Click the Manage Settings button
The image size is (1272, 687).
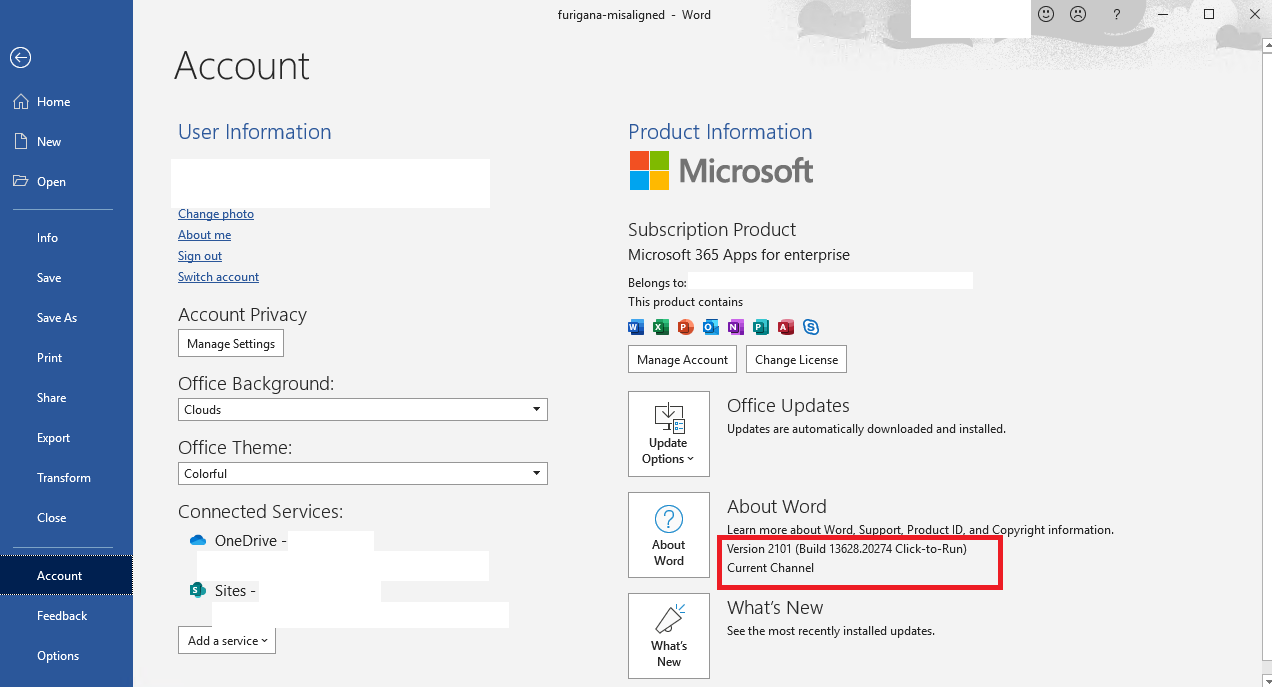[231, 343]
